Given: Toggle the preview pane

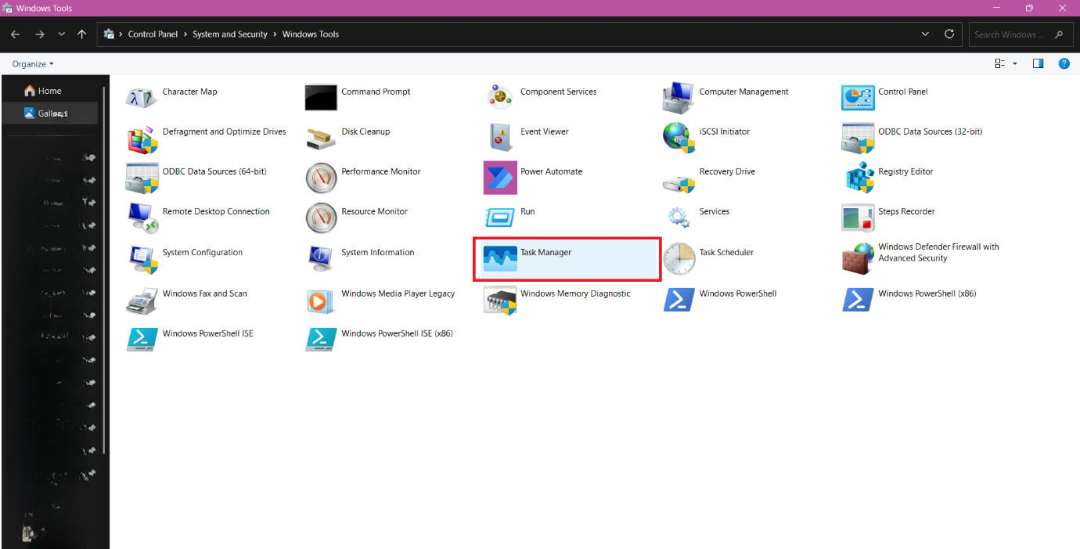Looking at the screenshot, I should click(x=1038, y=64).
